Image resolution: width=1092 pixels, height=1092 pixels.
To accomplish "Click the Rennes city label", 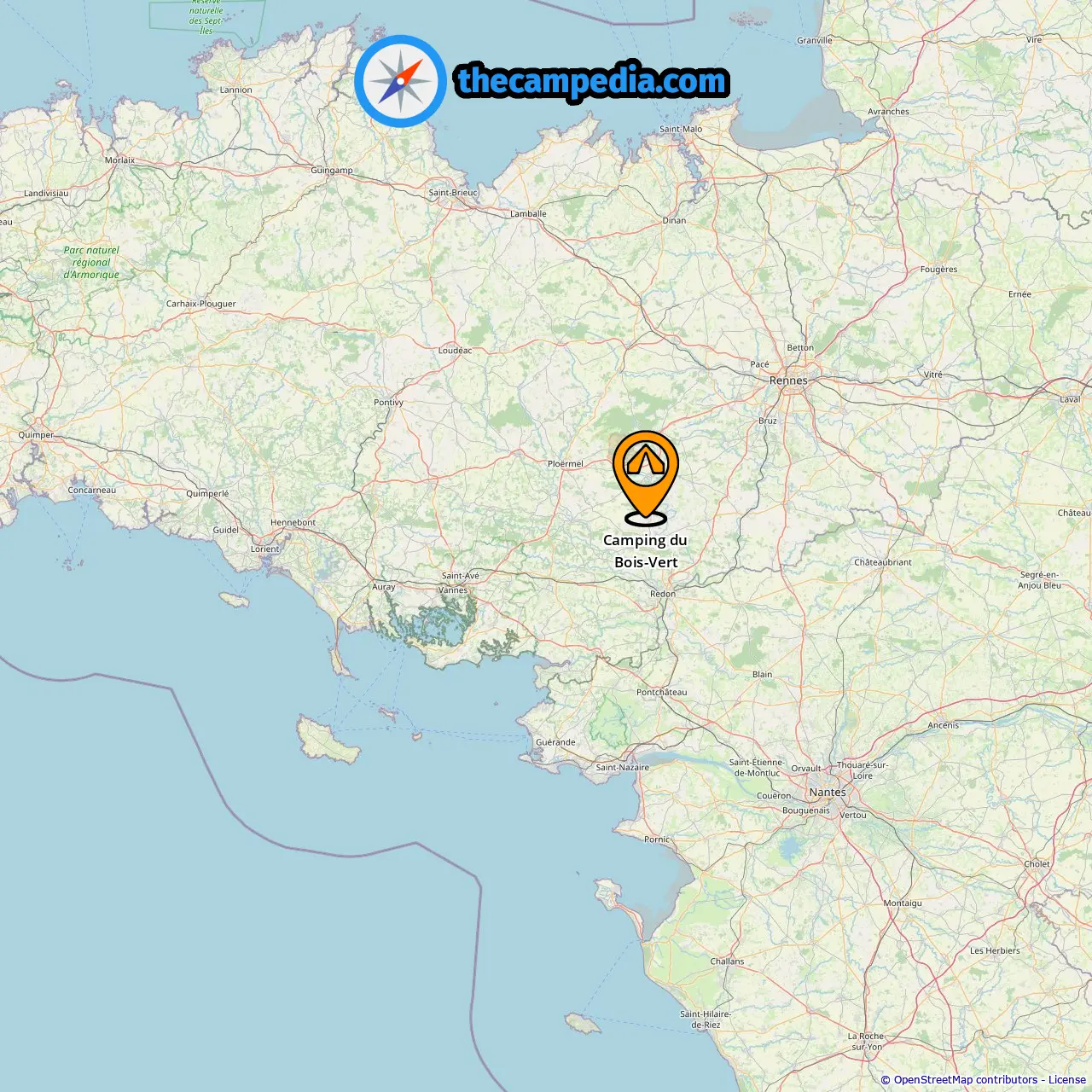I will click(x=788, y=380).
